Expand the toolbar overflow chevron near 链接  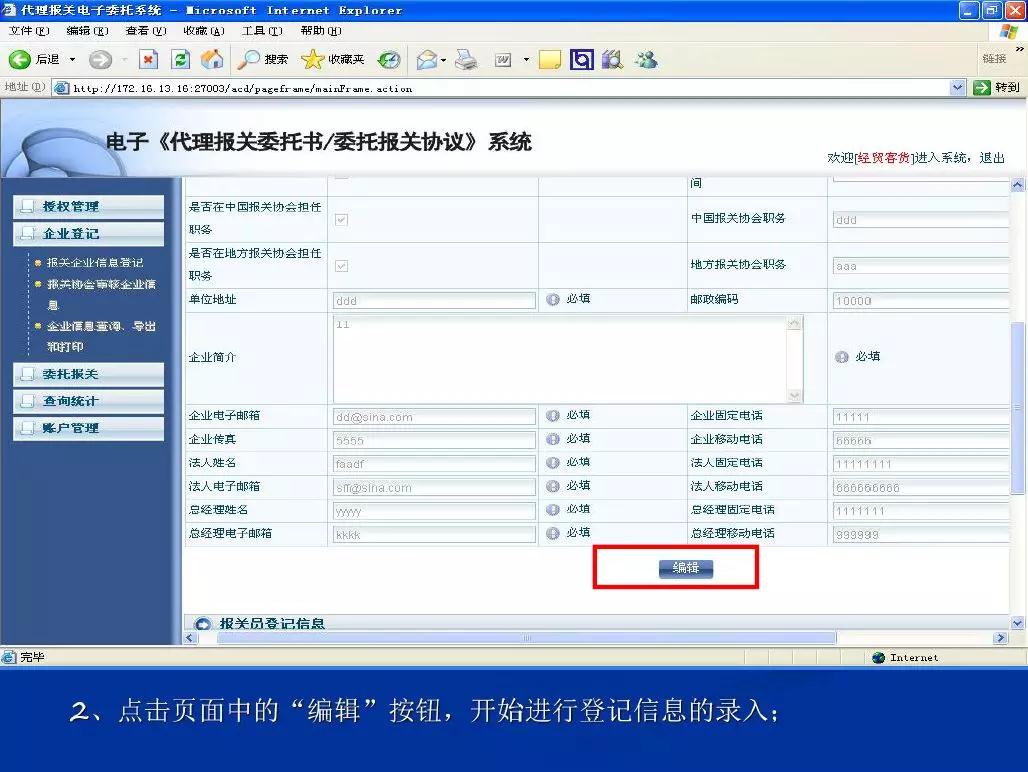click(x=1019, y=48)
